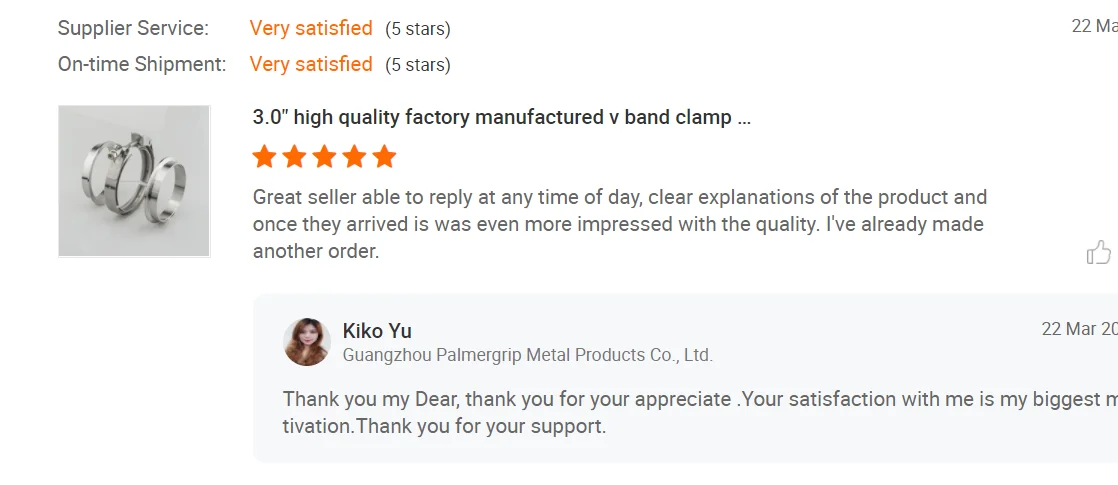Open Guangzhou Palmergrip Metal Products Co. link
The height and width of the screenshot is (485, 1118).
pos(527,355)
